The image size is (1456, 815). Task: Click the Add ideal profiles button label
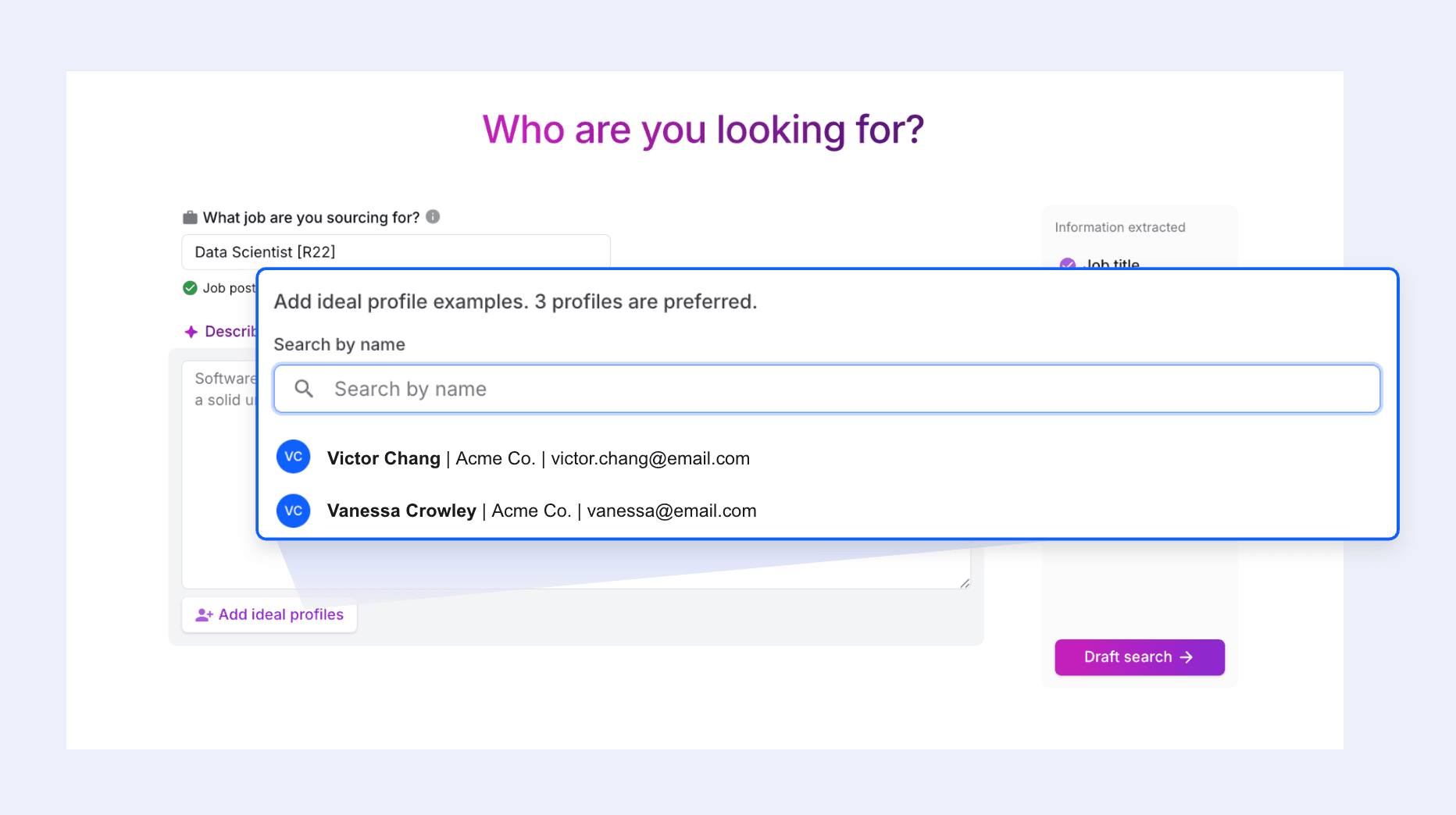281,615
